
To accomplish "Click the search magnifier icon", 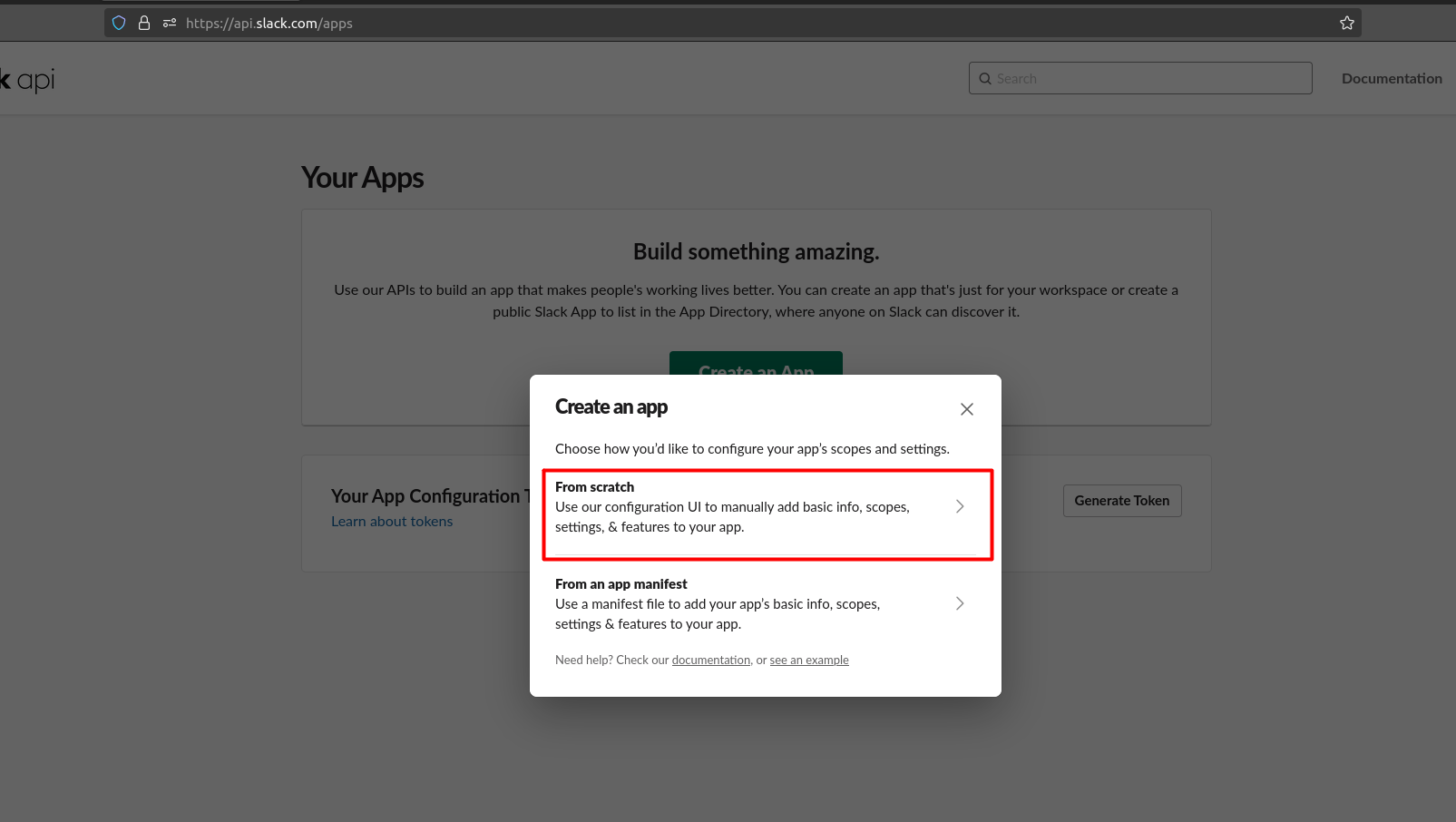I will point(985,79).
